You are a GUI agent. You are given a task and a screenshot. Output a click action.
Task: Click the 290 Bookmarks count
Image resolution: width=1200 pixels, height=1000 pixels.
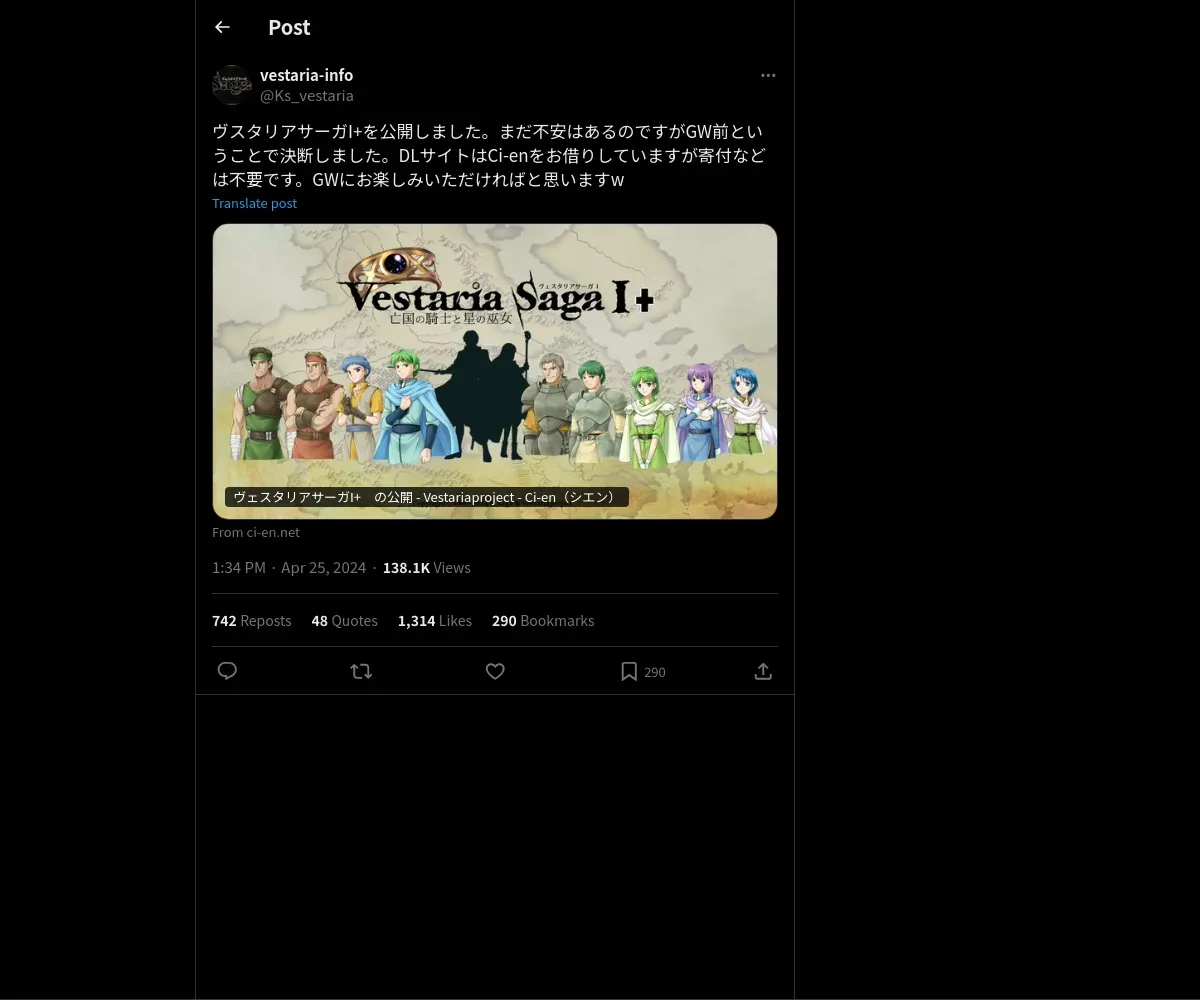coord(543,620)
